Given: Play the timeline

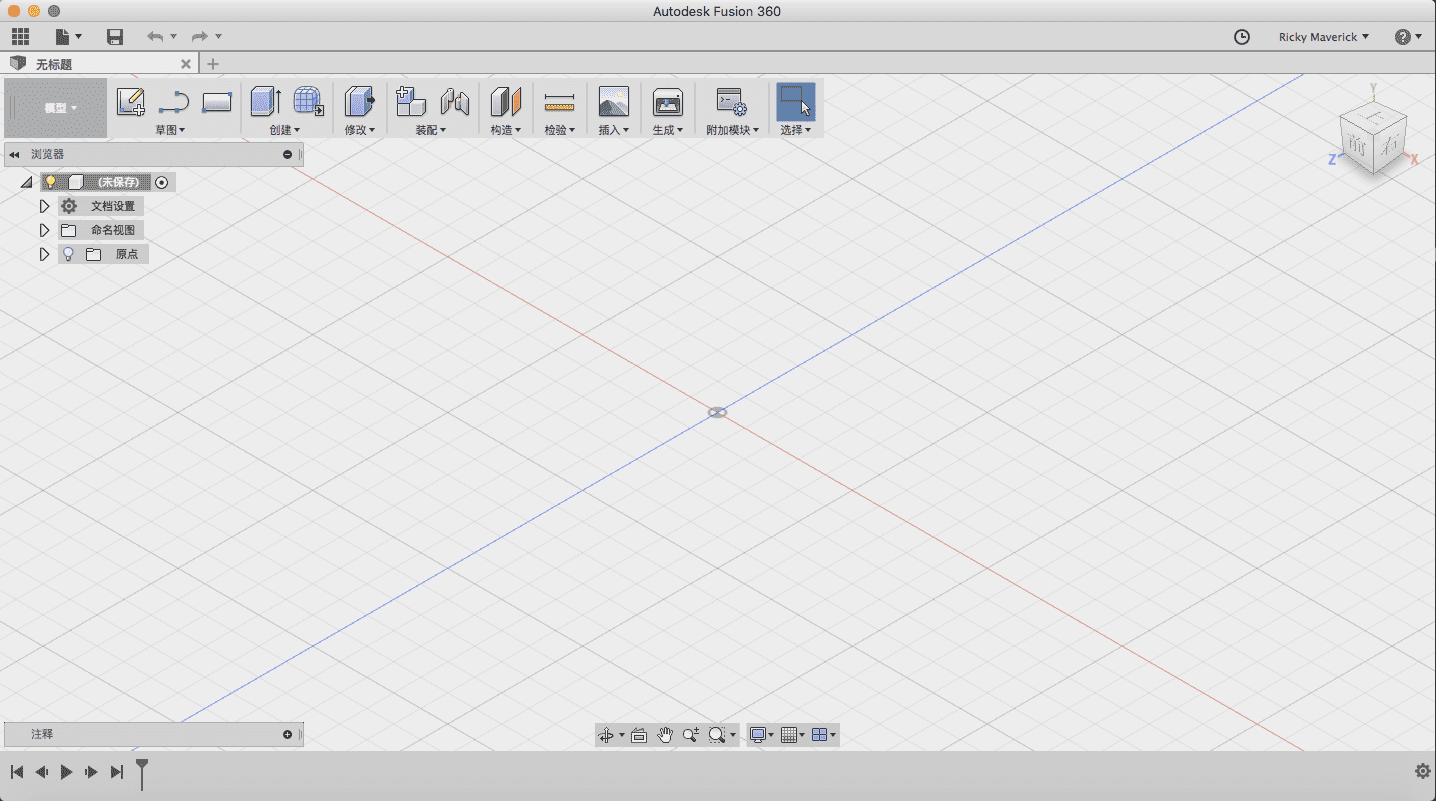Looking at the screenshot, I should 66,772.
